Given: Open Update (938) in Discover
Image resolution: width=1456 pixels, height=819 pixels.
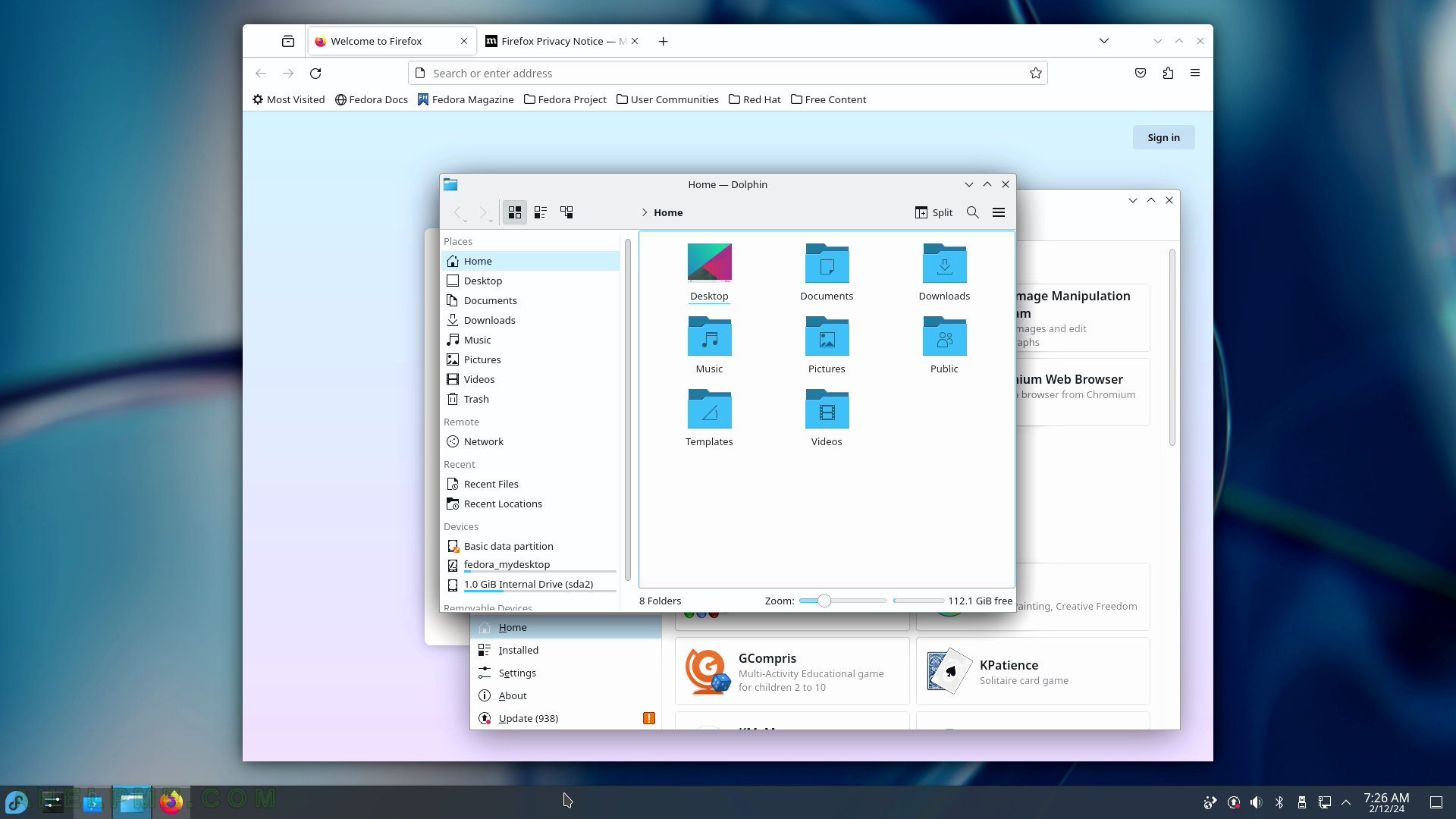Looking at the screenshot, I should point(565,718).
